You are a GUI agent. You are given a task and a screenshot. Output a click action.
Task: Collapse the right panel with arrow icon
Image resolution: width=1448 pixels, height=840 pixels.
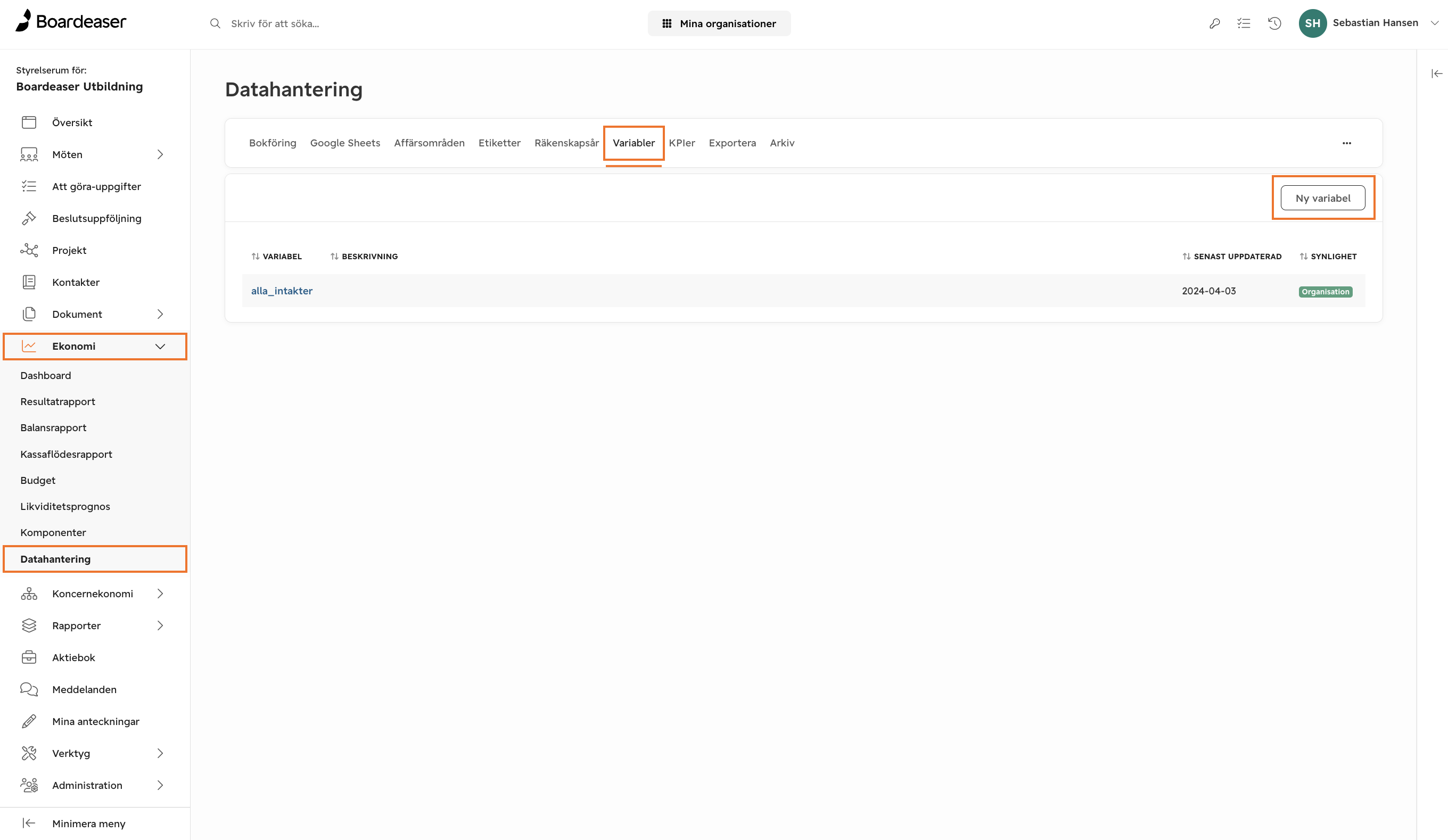click(1437, 73)
